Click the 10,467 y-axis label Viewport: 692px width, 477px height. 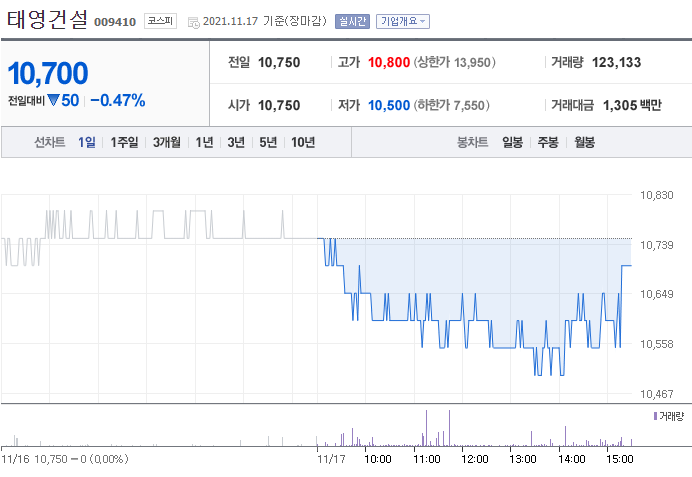pyautogui.click(x=657, y=394)
